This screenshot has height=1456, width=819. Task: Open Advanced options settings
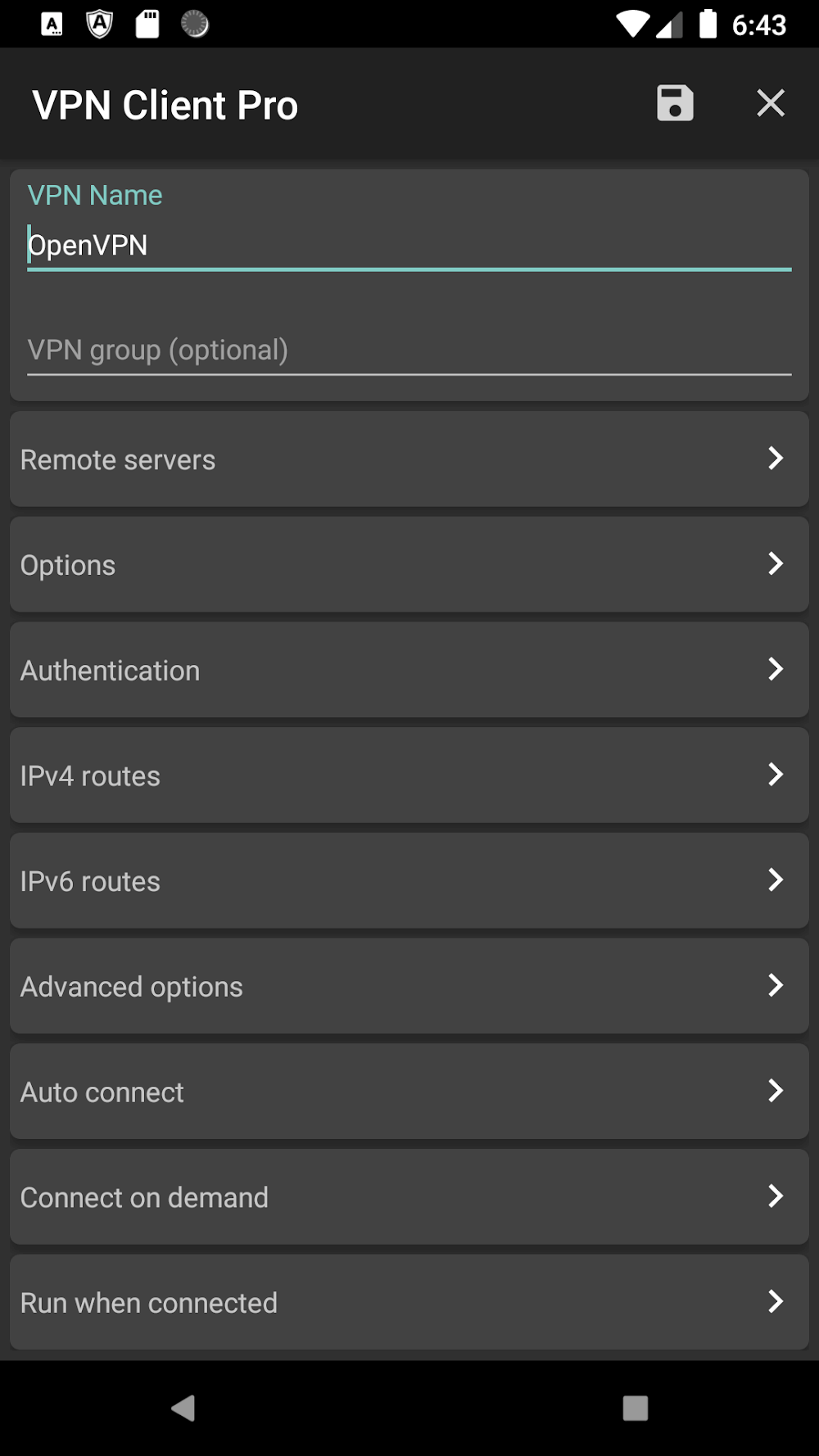409,986
